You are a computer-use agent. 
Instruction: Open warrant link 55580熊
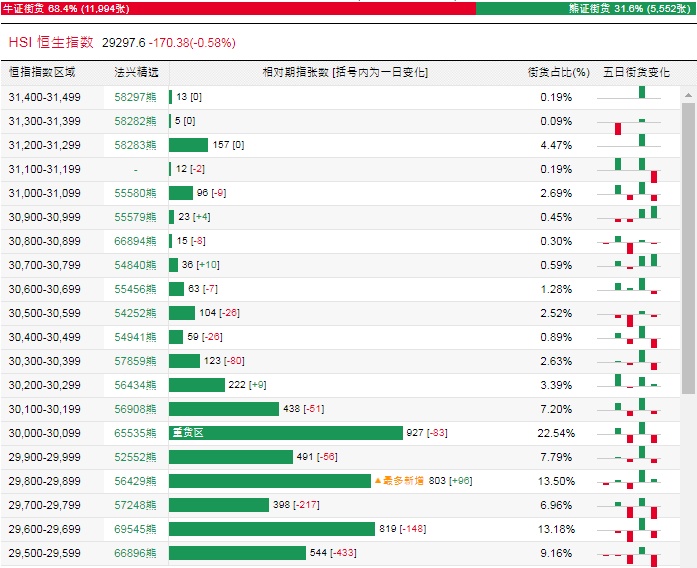click(x=135, y=193)
